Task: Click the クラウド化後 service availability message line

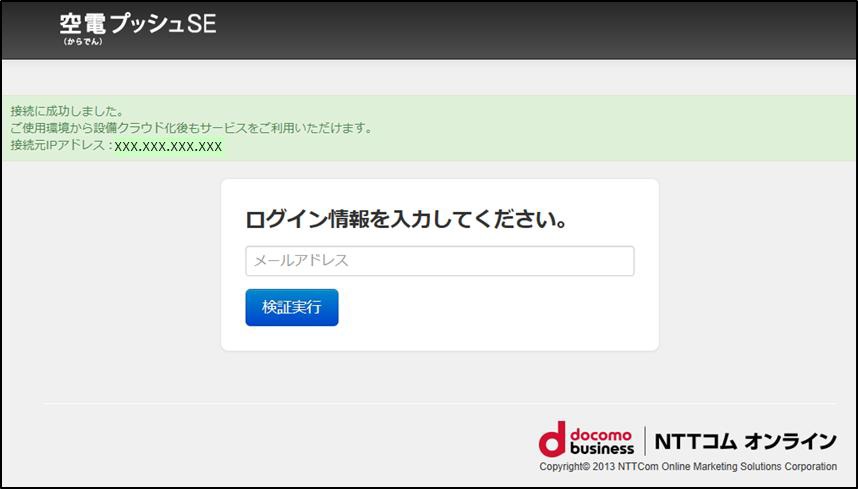Action: [x=191, y=128]
